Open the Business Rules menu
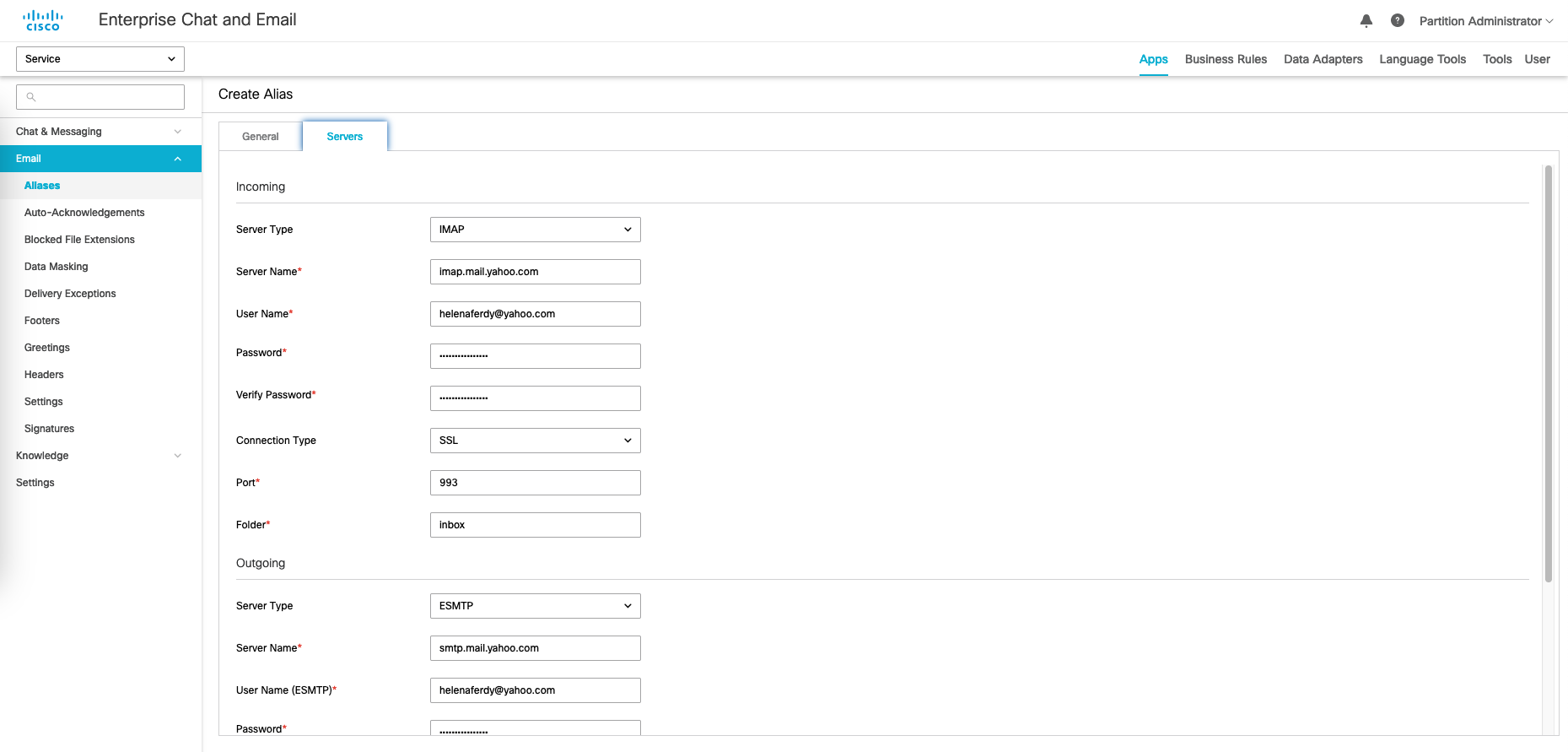1568x752 pixels. (x=1226, y=59)
